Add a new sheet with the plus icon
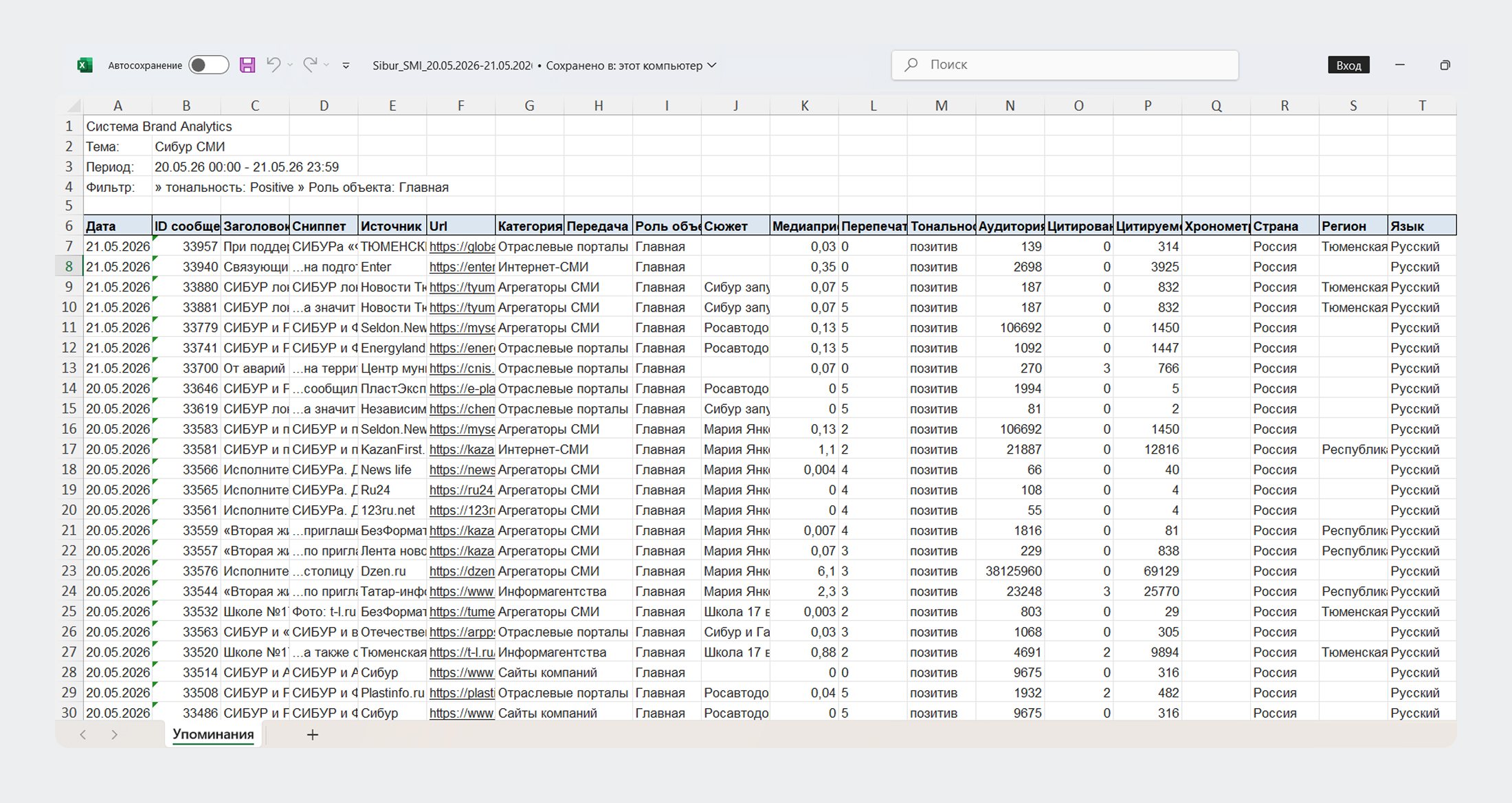 [x=313, y=735]
